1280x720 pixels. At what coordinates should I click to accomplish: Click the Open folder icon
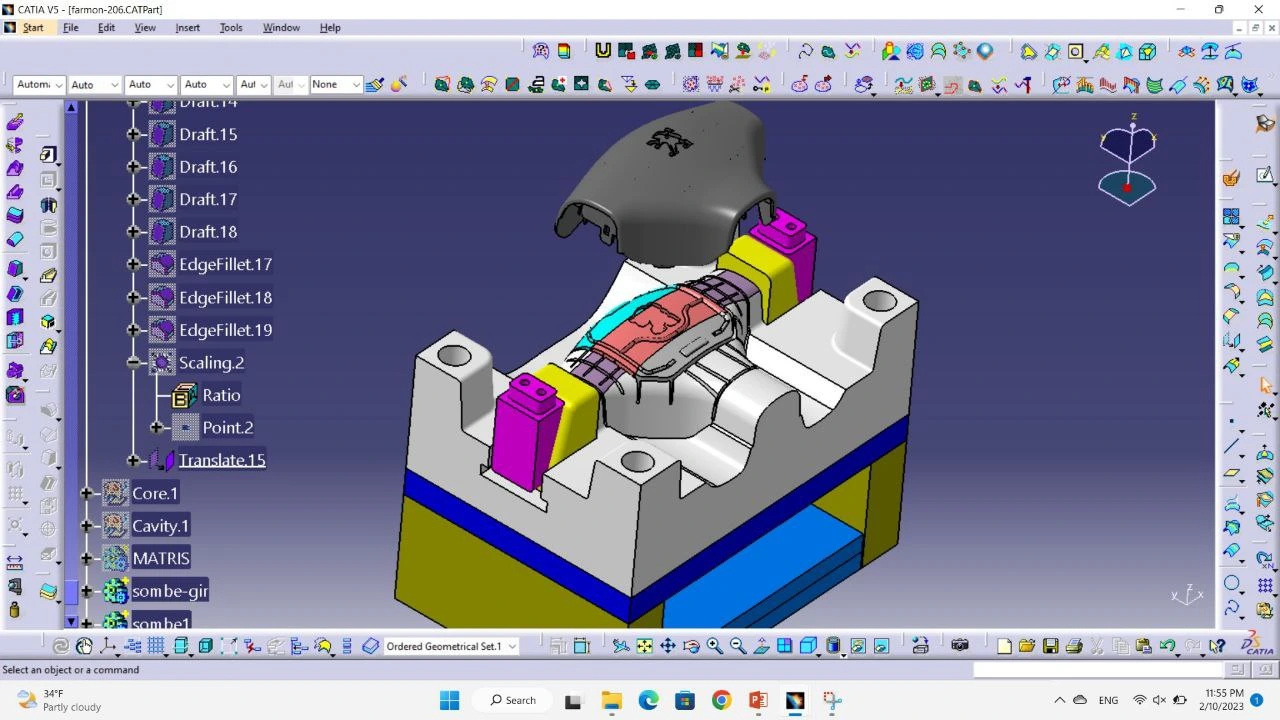pos(1027,646)
